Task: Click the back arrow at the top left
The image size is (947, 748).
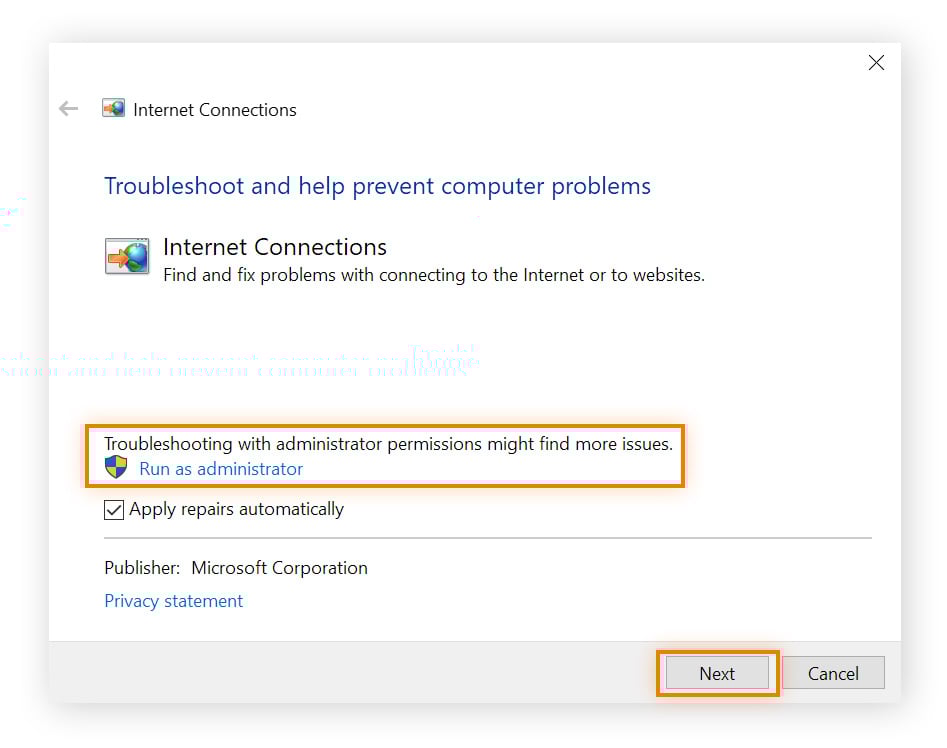Action: pyautogui.click(x=67, y=109)
